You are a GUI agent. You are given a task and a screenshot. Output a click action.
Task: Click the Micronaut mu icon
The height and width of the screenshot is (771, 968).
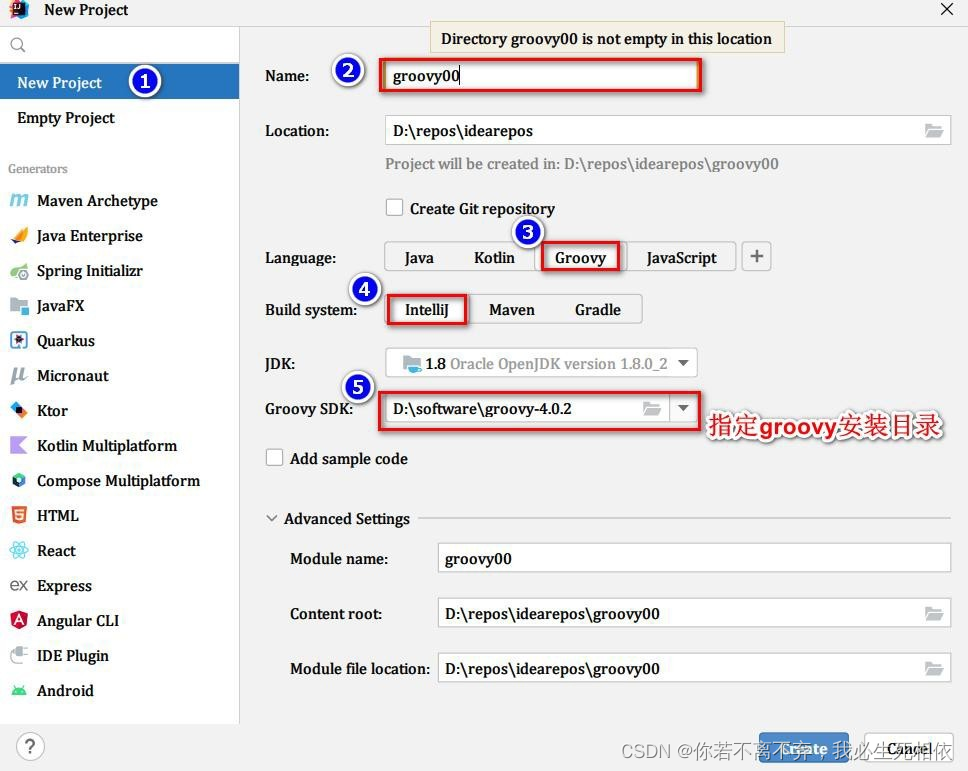click(x=19, y=375)
